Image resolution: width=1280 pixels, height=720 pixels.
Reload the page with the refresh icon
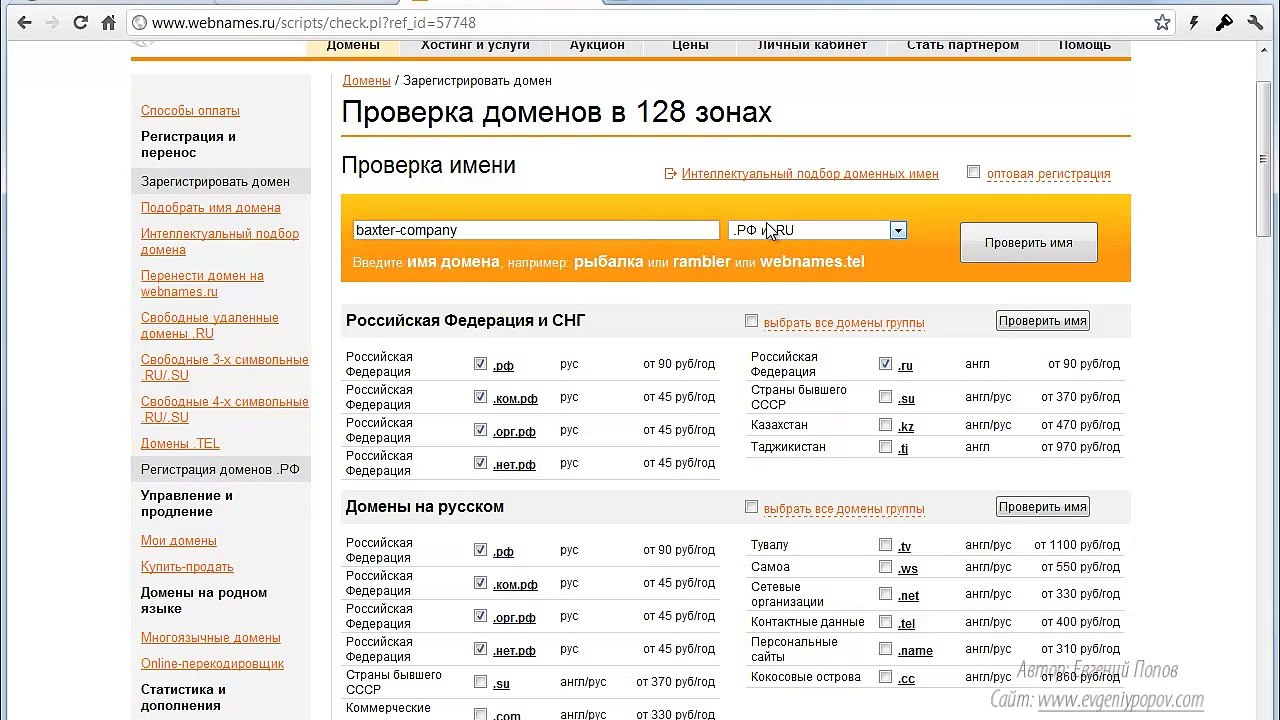click(81, 22)
